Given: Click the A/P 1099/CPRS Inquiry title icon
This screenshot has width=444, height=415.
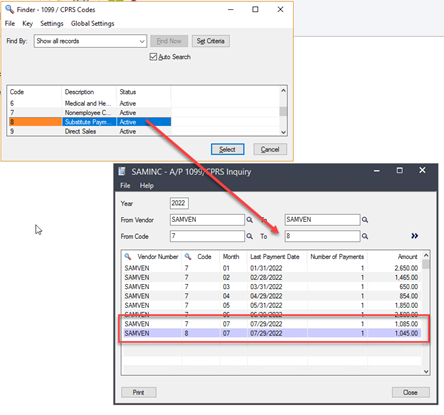Looking at the screenshot, I should (122, 171).
